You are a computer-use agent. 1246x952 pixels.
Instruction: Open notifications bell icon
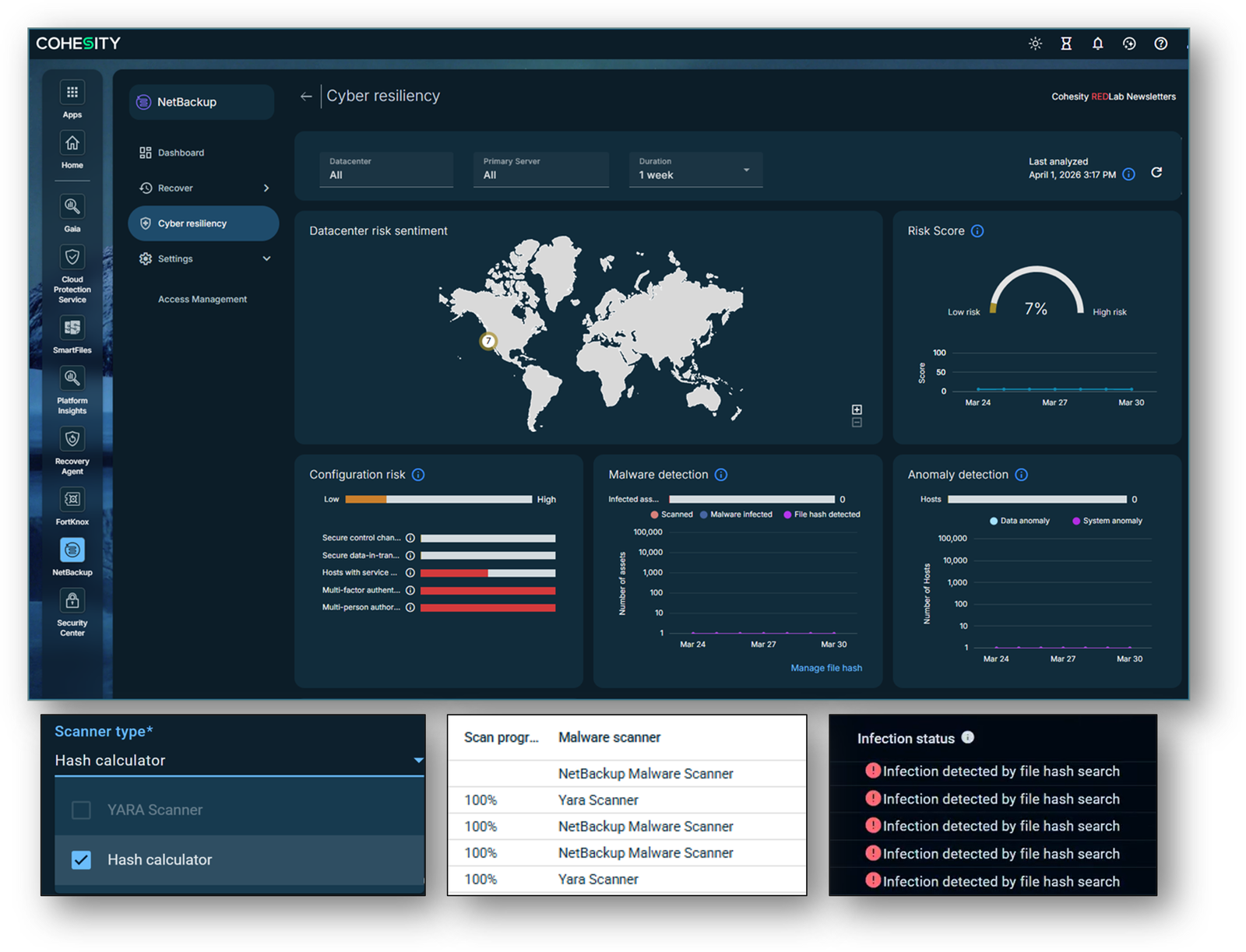[x=1097, y=44]
